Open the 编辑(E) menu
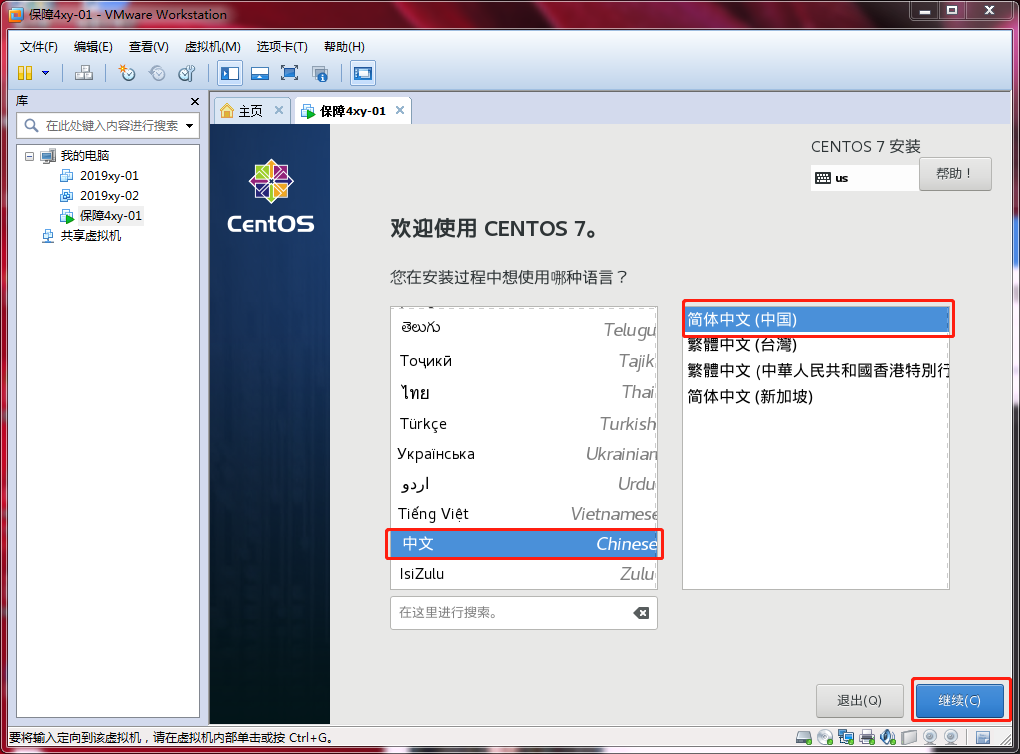Image resolution: width=1020 pixels, height=754 pixels. point(93,47)
